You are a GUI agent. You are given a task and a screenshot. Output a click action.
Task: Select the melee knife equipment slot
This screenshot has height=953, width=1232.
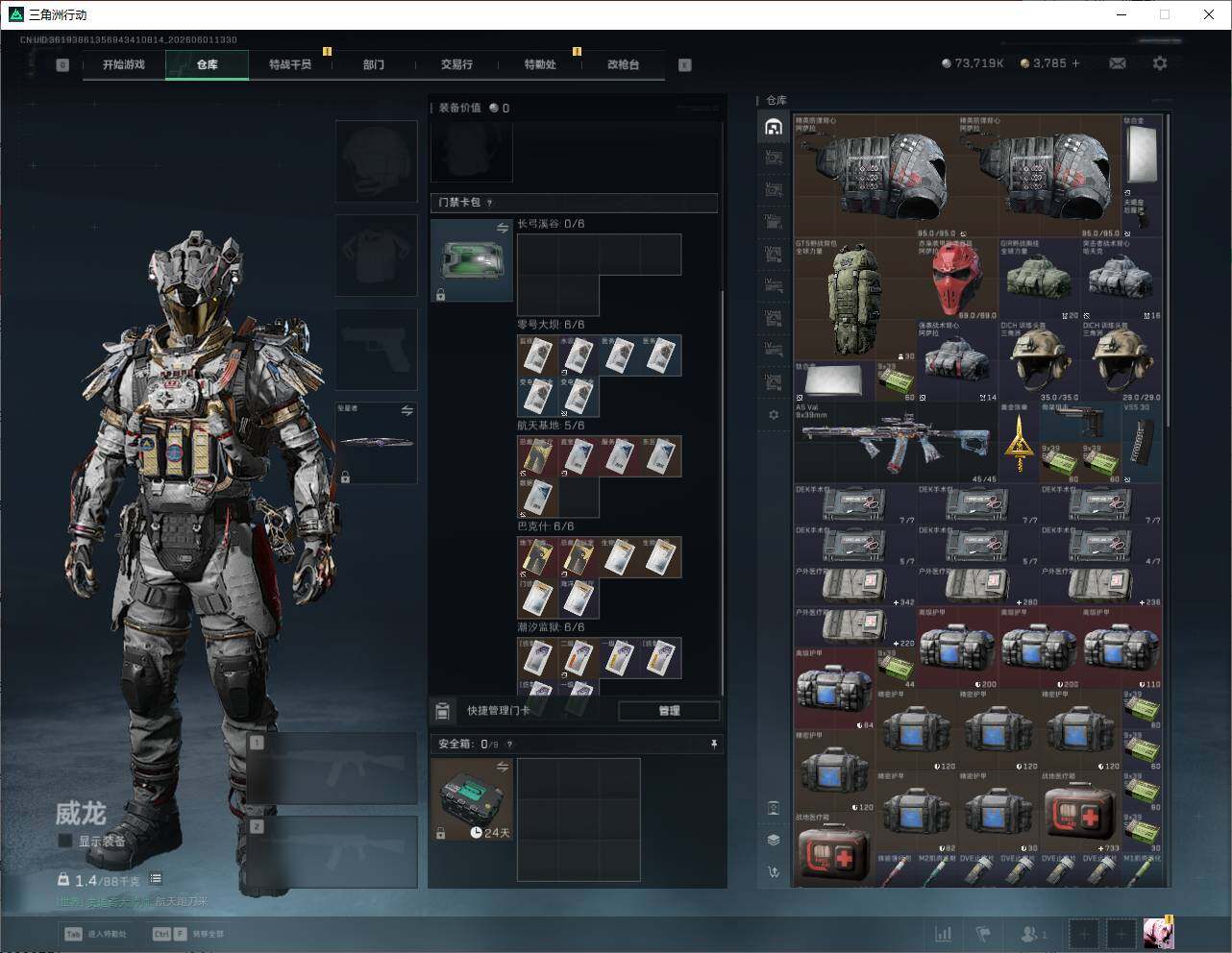pos(377,443)
